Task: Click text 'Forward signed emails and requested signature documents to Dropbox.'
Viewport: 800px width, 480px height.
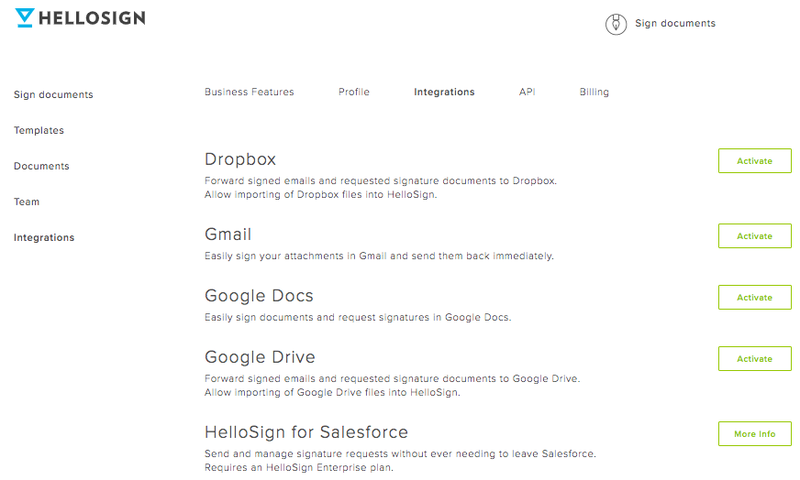Action: (x=381, y=181)
